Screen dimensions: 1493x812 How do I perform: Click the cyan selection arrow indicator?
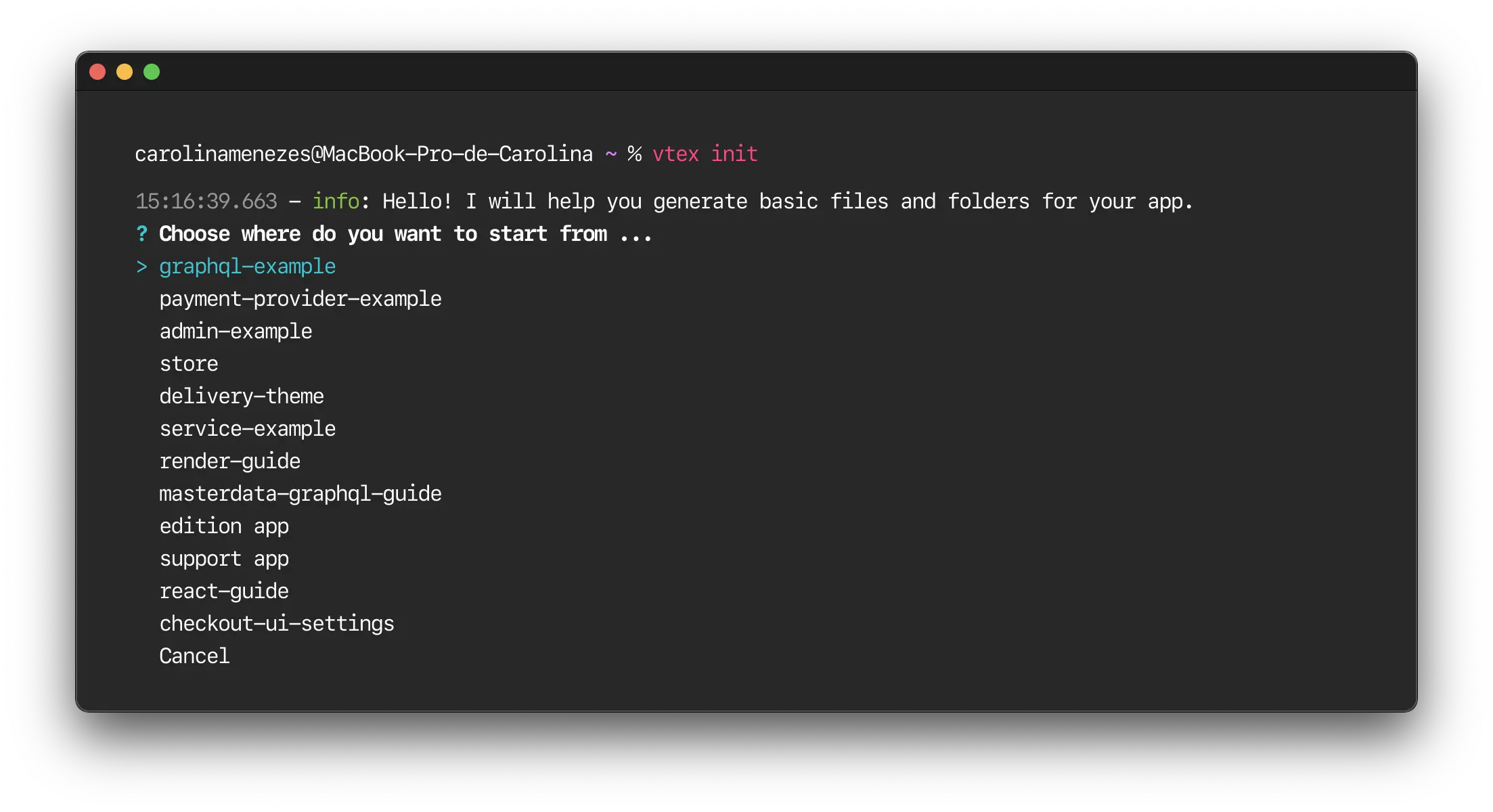tap(141, 266)
